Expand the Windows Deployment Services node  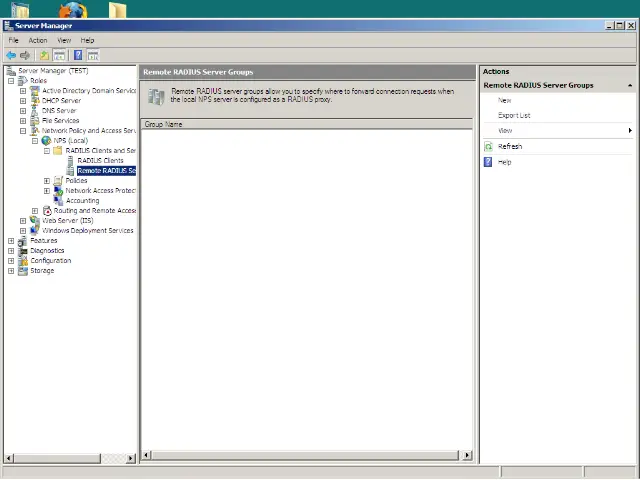[23, 231]
